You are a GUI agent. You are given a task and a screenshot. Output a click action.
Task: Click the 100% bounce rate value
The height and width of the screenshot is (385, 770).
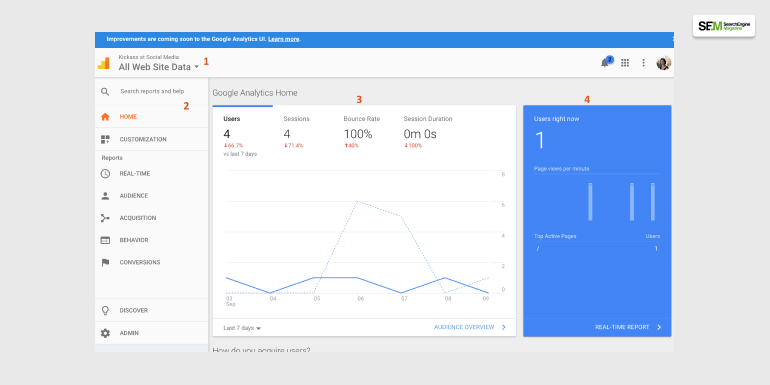(358, 134)
